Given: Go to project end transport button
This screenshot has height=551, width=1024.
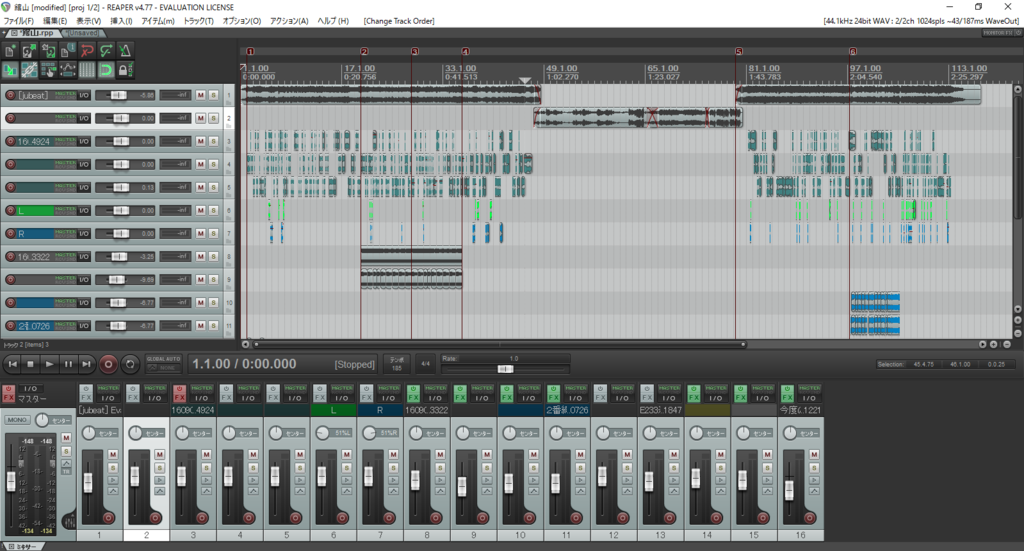Looking at the screenshot, I should (86, 364).
